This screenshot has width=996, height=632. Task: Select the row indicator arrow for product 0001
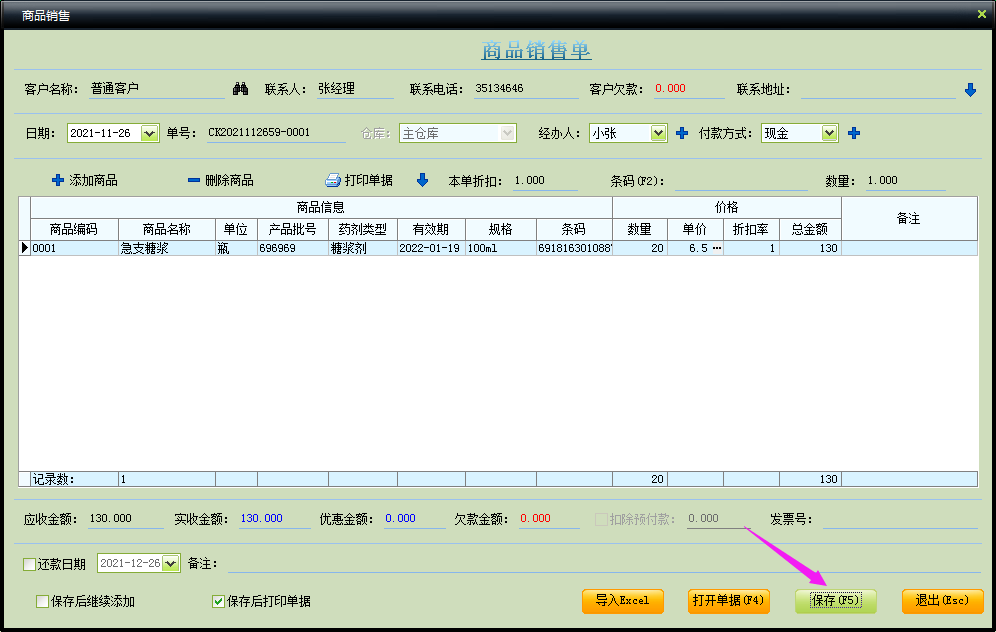25,248
